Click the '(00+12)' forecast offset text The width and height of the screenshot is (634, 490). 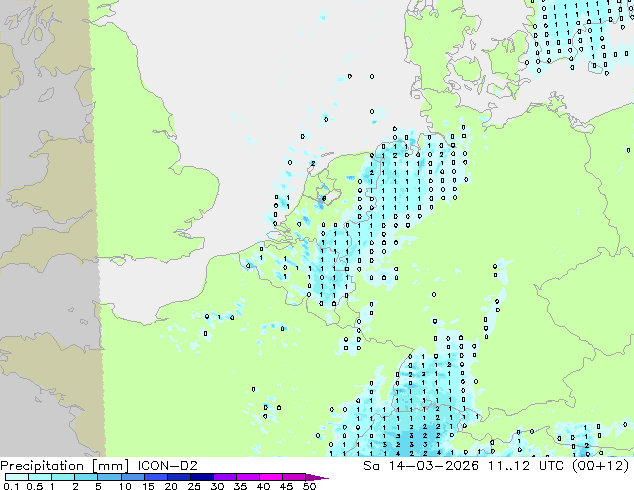[x=601, y=466]
